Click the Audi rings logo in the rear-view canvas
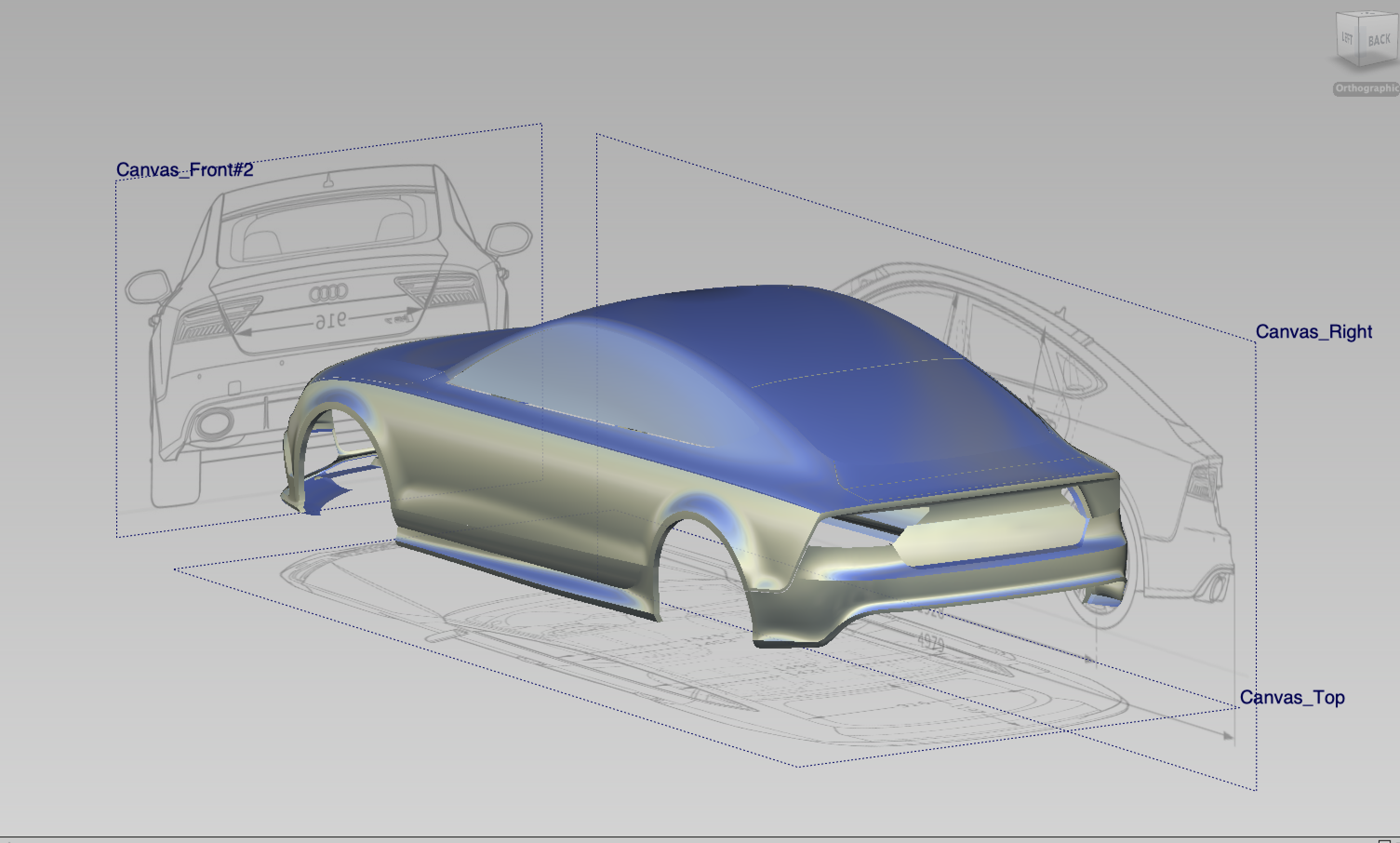 328,293
